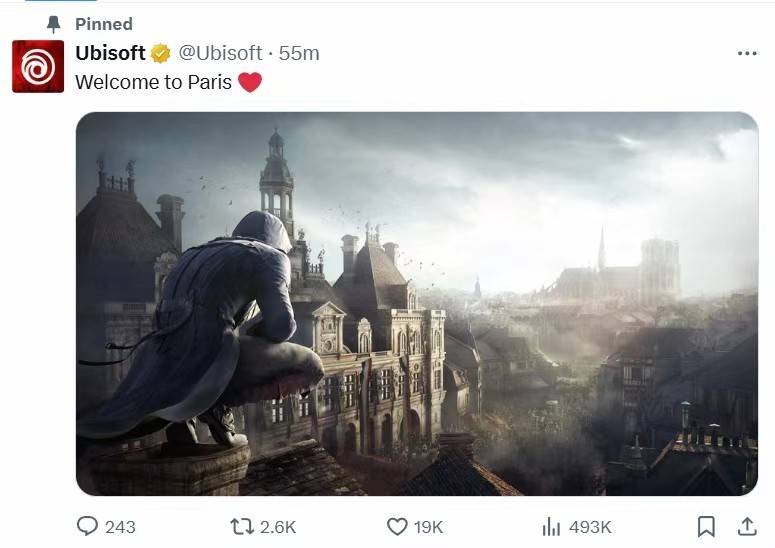The width and height of the screenshot is (775, 548).
Task: Click the pushpin icon above the tweet
Action: point(54,23)
